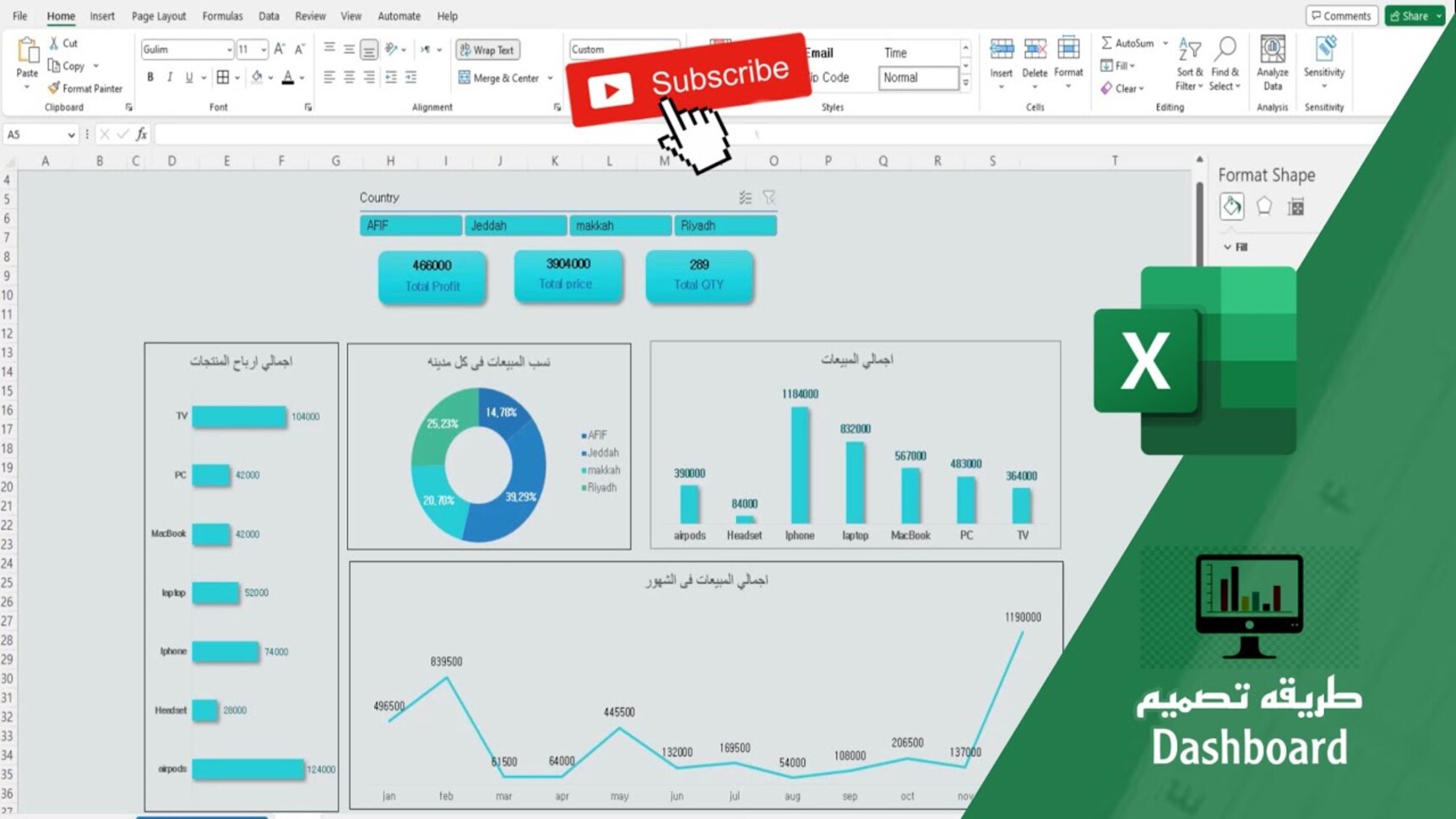The width and height of the screenshot is (1456, 819).
Task: Open the Fill Color bucket swatch
Action: (257, 78)
